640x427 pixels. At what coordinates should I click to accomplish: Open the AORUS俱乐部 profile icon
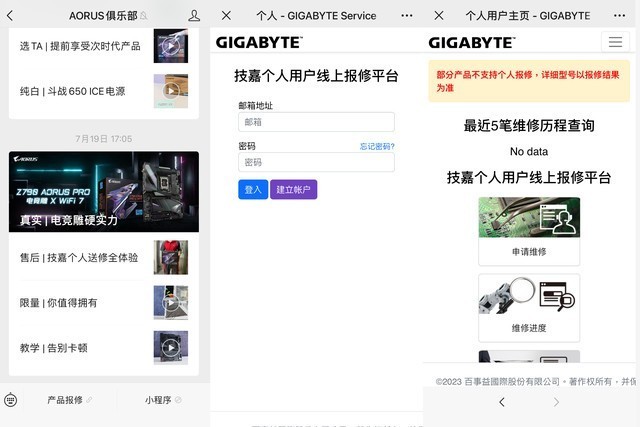pos(194,16)
